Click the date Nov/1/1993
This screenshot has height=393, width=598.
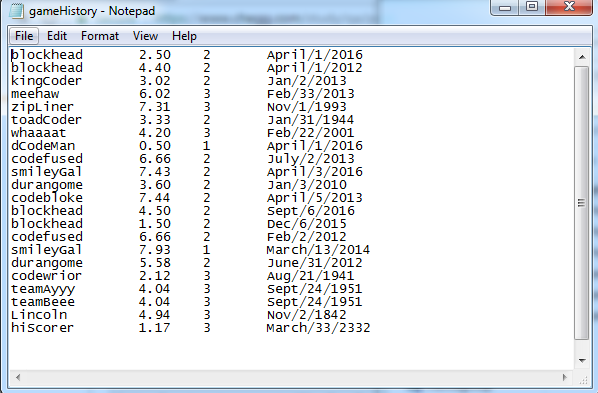tap(307, 107)
